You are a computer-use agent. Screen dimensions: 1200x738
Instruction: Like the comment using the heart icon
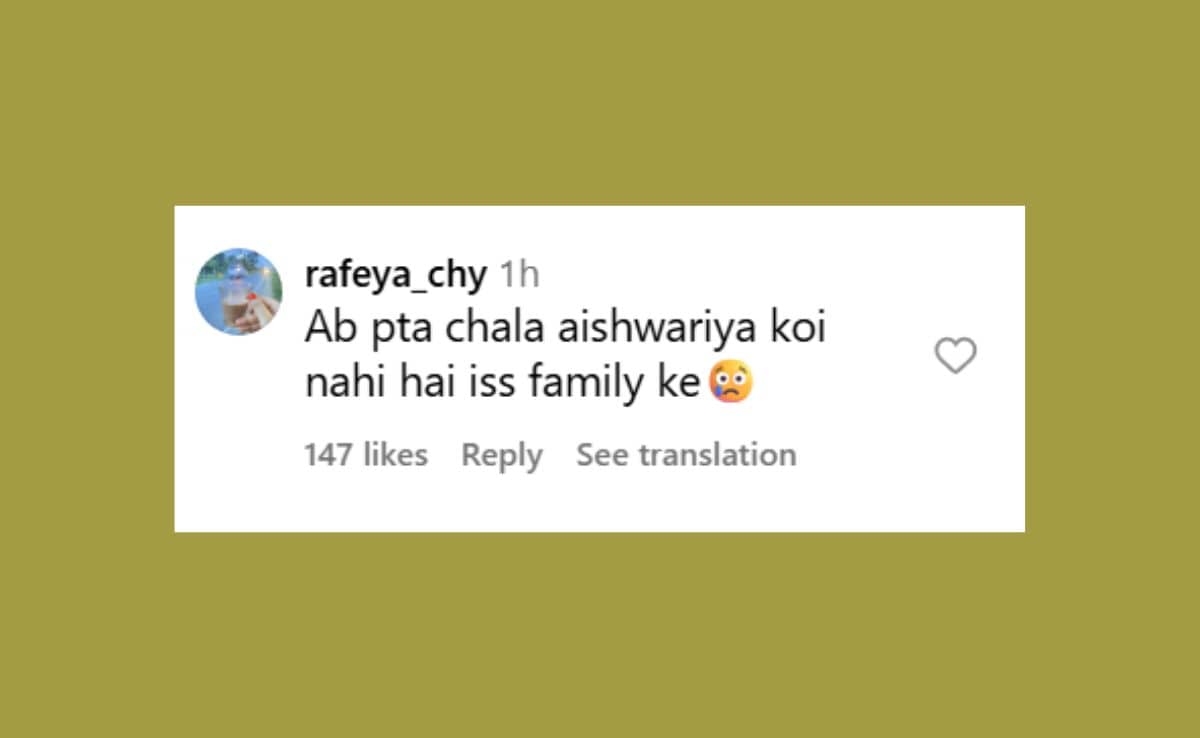point(955,356)
